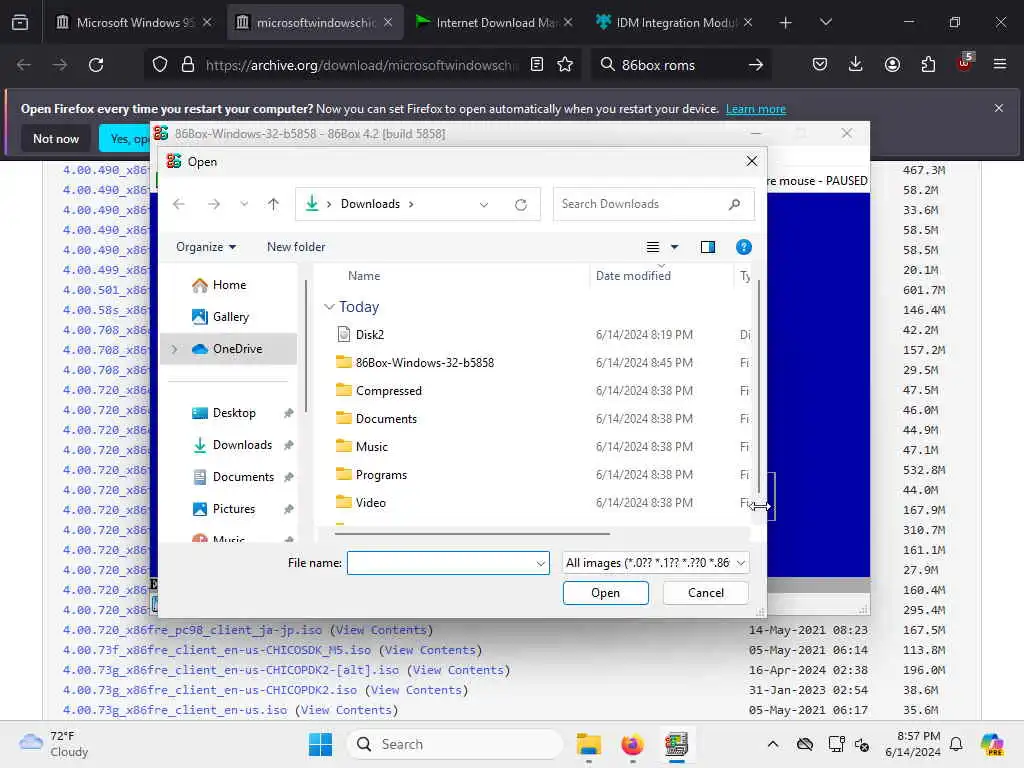
Task: Open Firefox application hamburger menu
Action: click(1000, 64)
